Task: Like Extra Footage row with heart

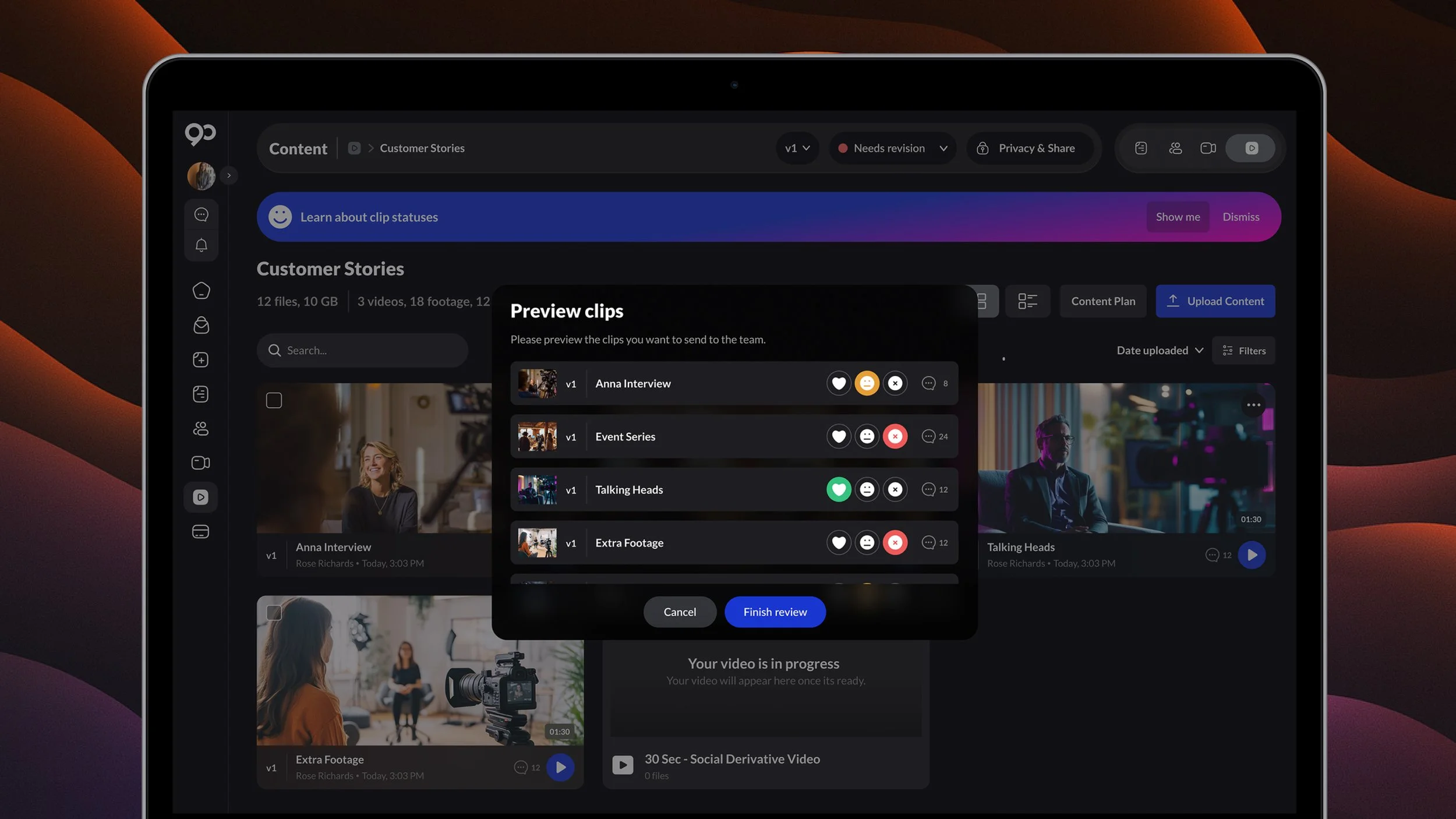Action: click(x=839, y=542)
